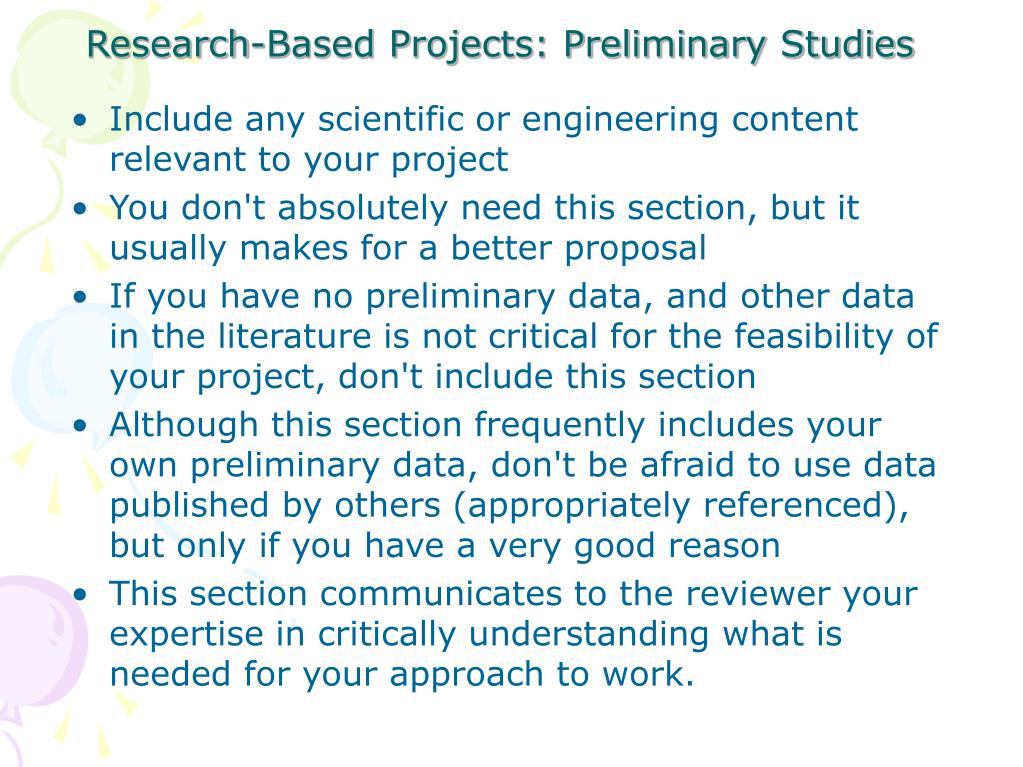Click the second bullet point marker

pyautogui.click(x=80, y=209)
